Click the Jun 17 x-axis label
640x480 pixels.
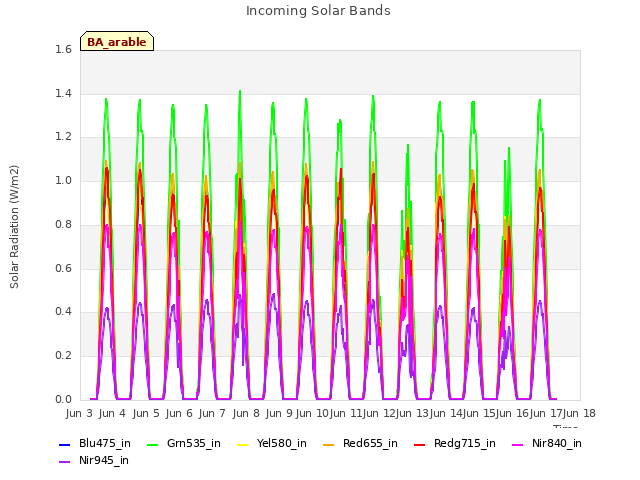click(545, 413)
